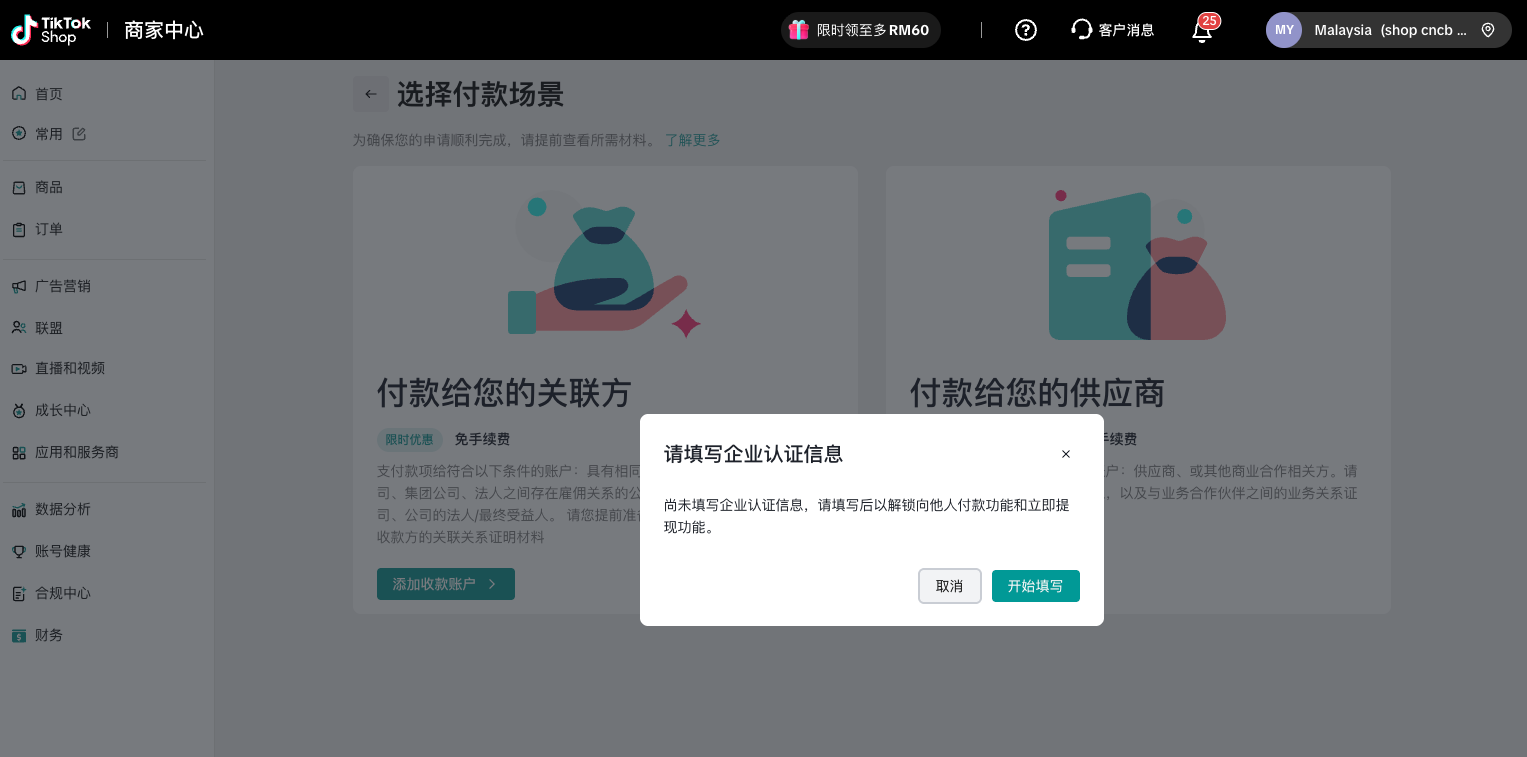Open the help question mark icon
Image resolution: width=1527 pixels, height=757 pixels.
pyautogui.click(x=1025, y=30)
